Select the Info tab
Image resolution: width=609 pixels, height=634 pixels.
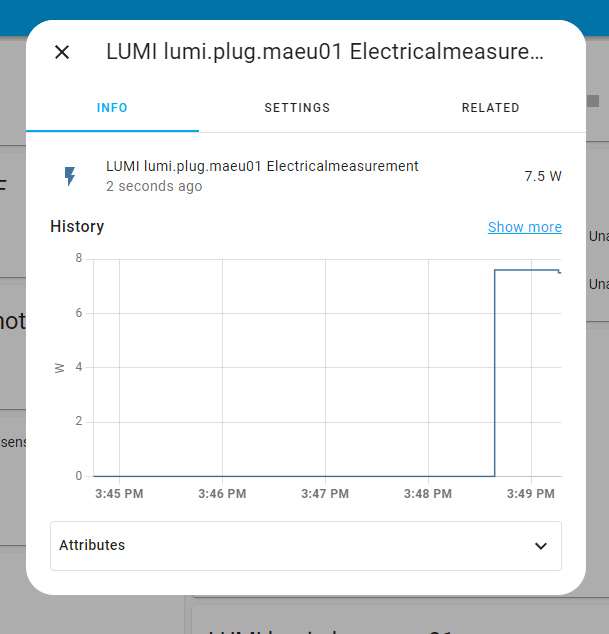click(112, 108)
